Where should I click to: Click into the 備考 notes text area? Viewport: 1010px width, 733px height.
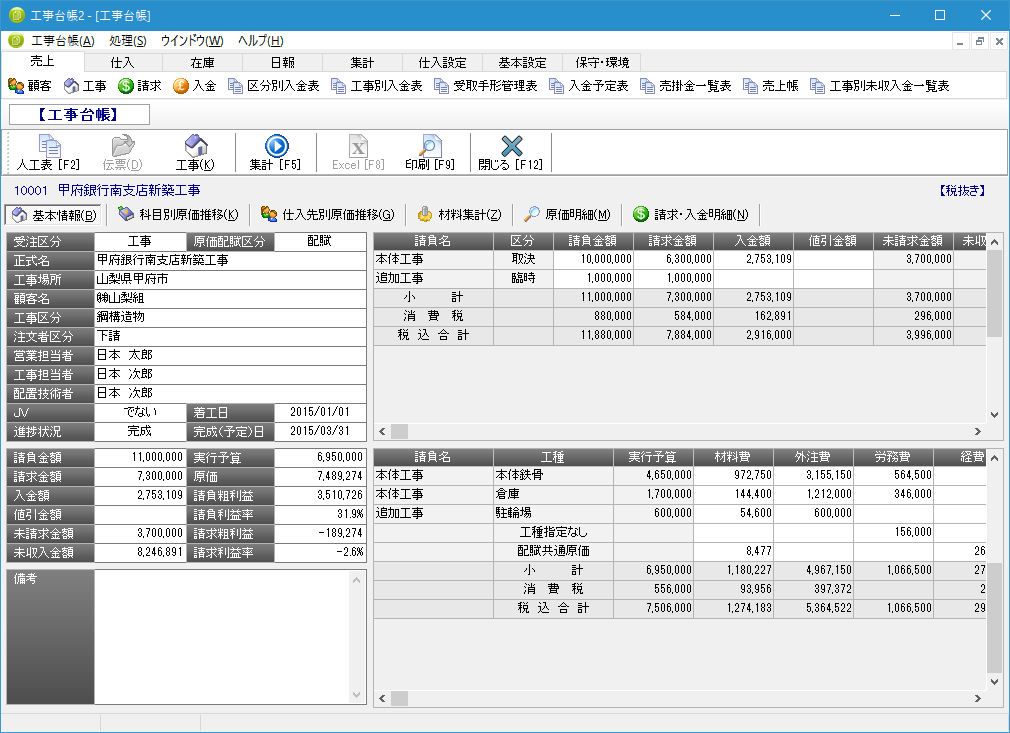pos(222,637)
